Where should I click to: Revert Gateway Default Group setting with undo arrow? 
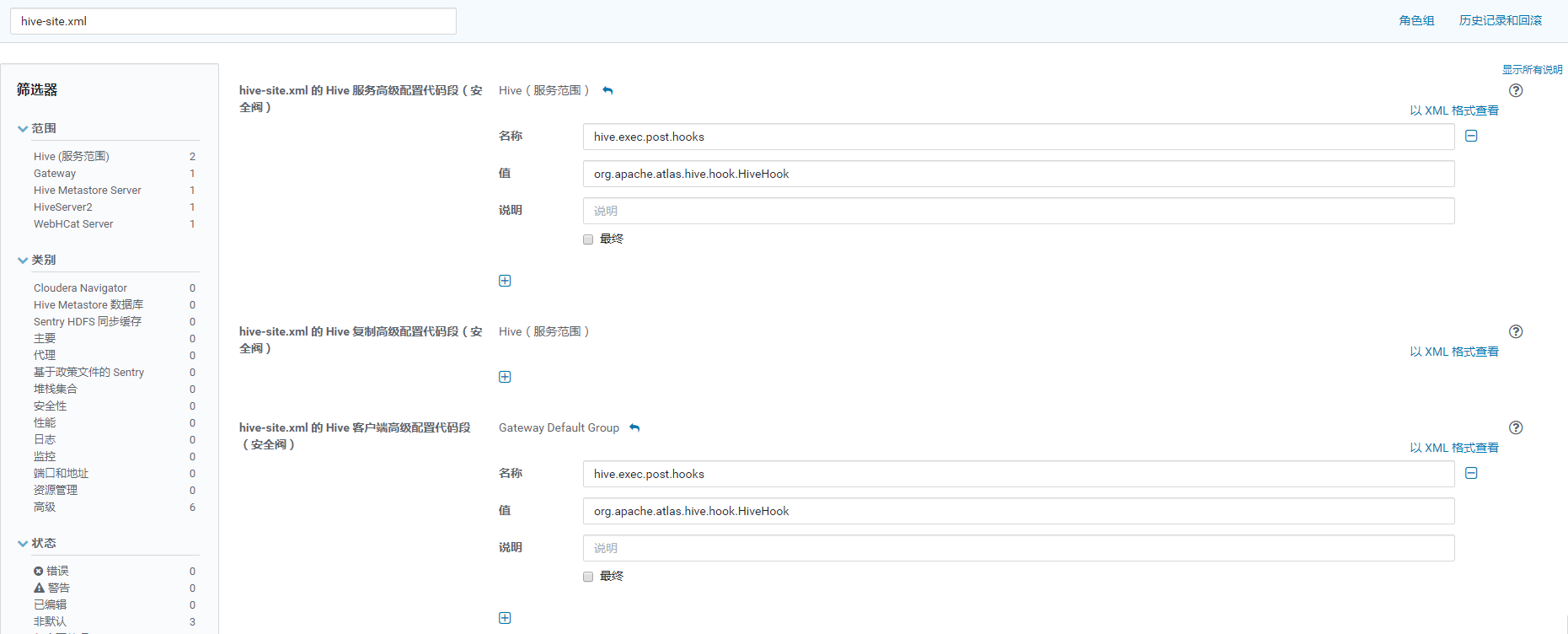tap(634, 428)
